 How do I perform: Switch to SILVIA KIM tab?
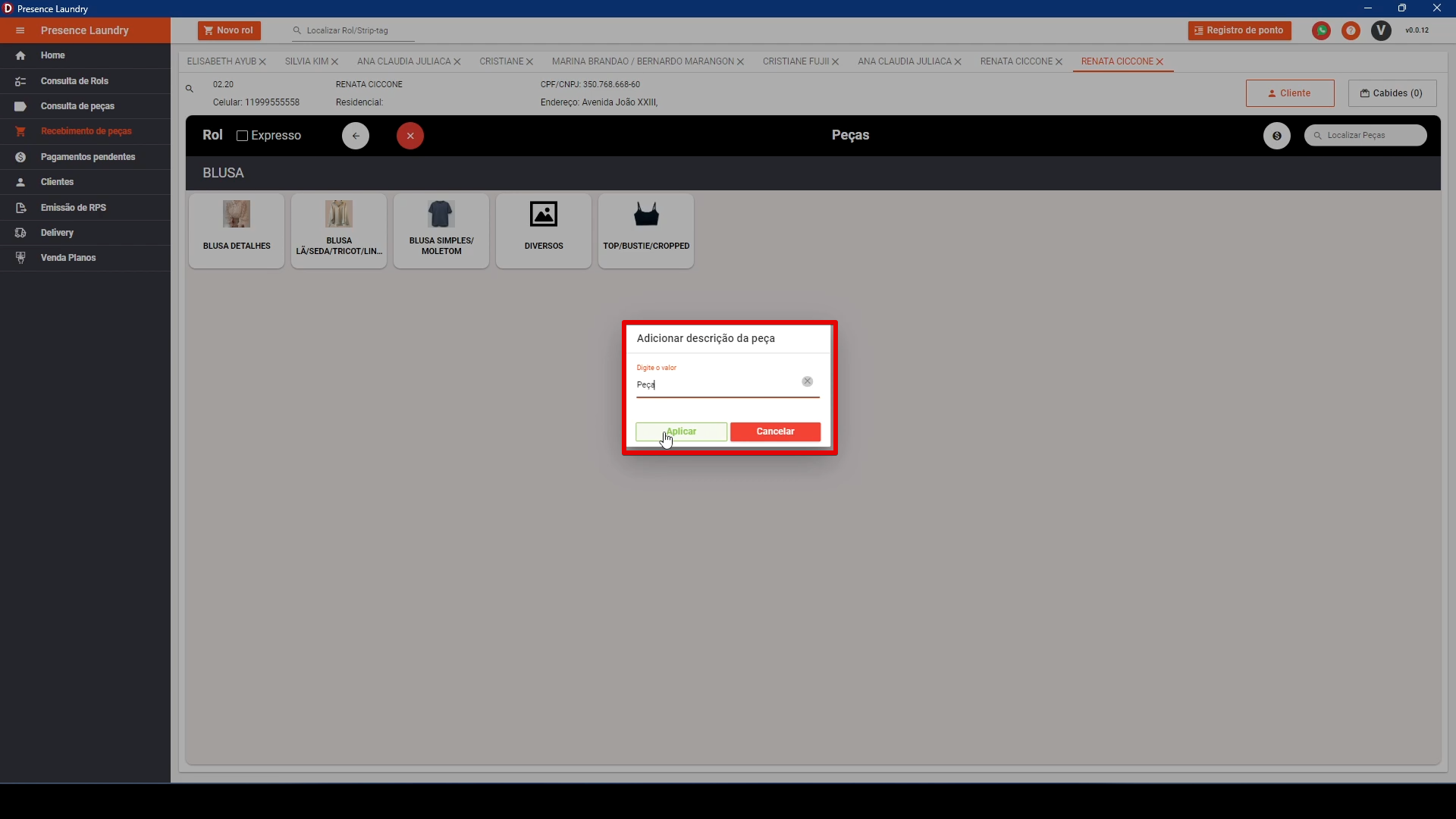tap(306, 61)
